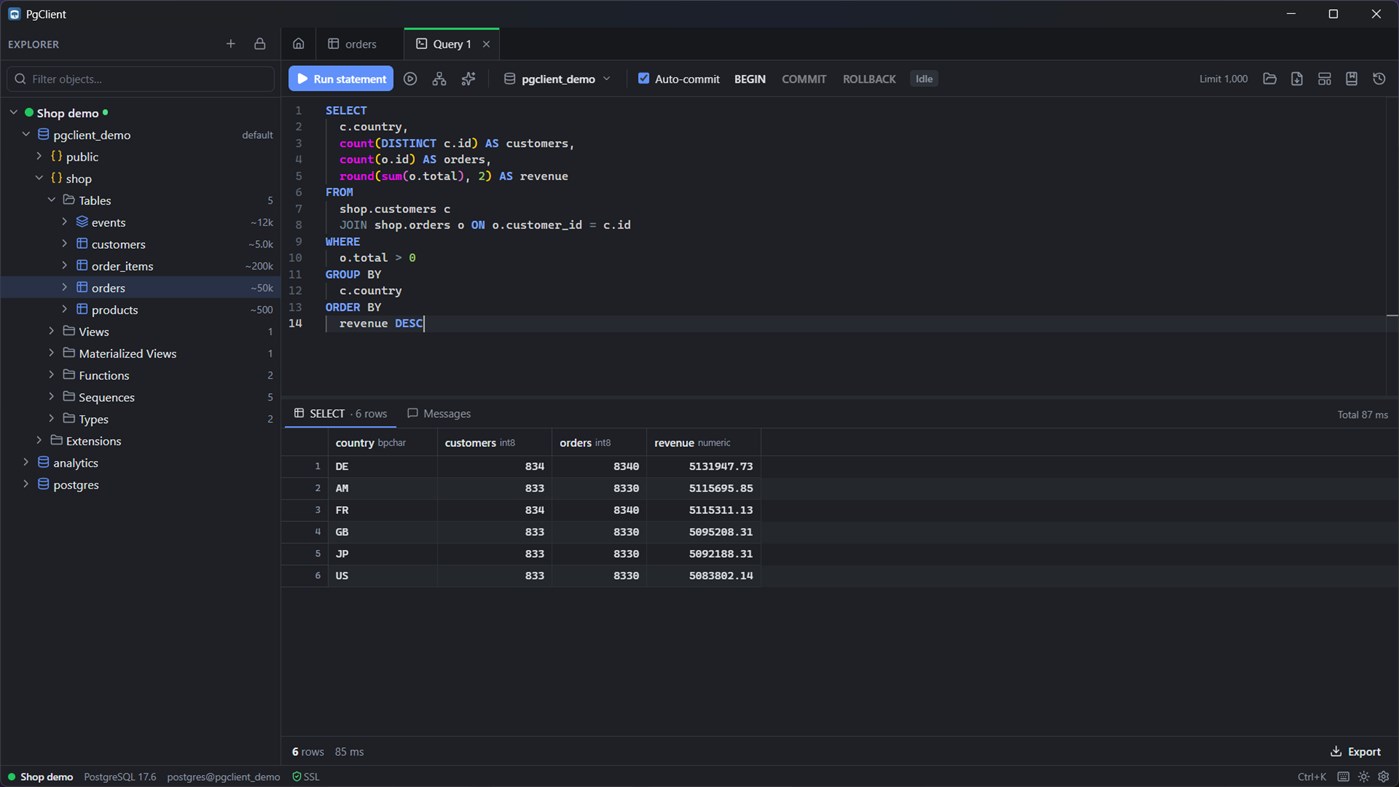Collapse the Shop demo connection
Image resolution: width=1399 pixels, height=787 pixels.
pyautogui.click(x=14, y=113)
